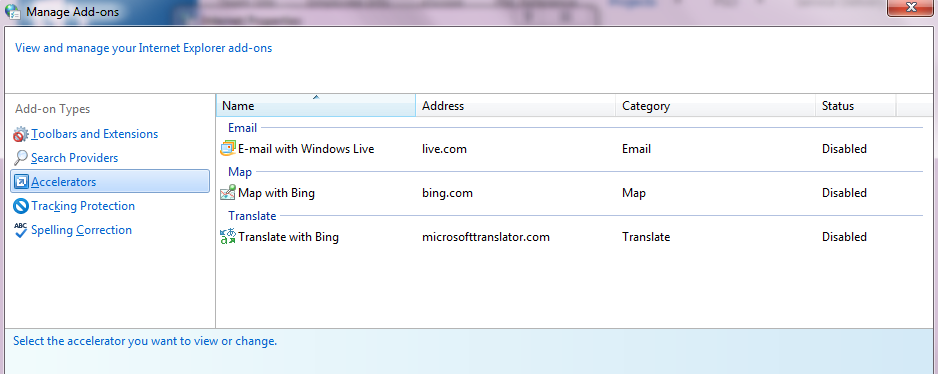
Task: Click Email category cell in Windows Live row
Action: pyautogui.click(x=636, y=149)
